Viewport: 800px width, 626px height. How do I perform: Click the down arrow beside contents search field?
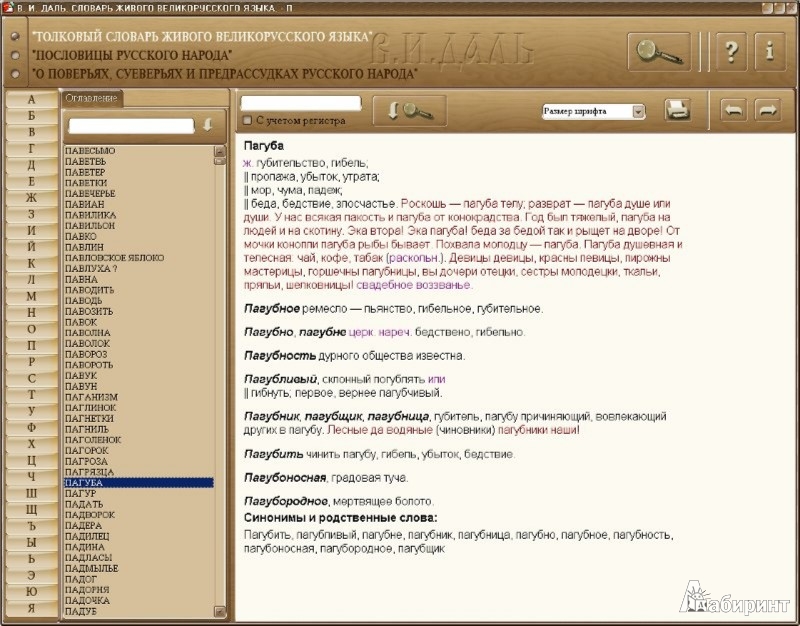(x=208, y=125)
